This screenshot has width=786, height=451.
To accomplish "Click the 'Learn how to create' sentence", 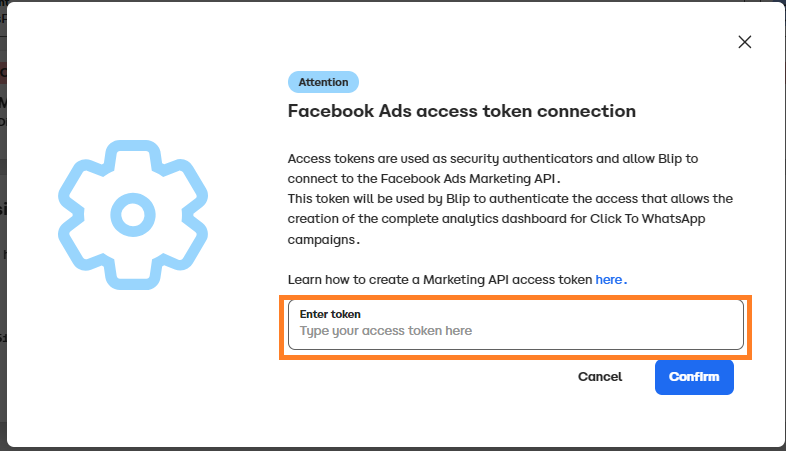I will pos(457,280).
